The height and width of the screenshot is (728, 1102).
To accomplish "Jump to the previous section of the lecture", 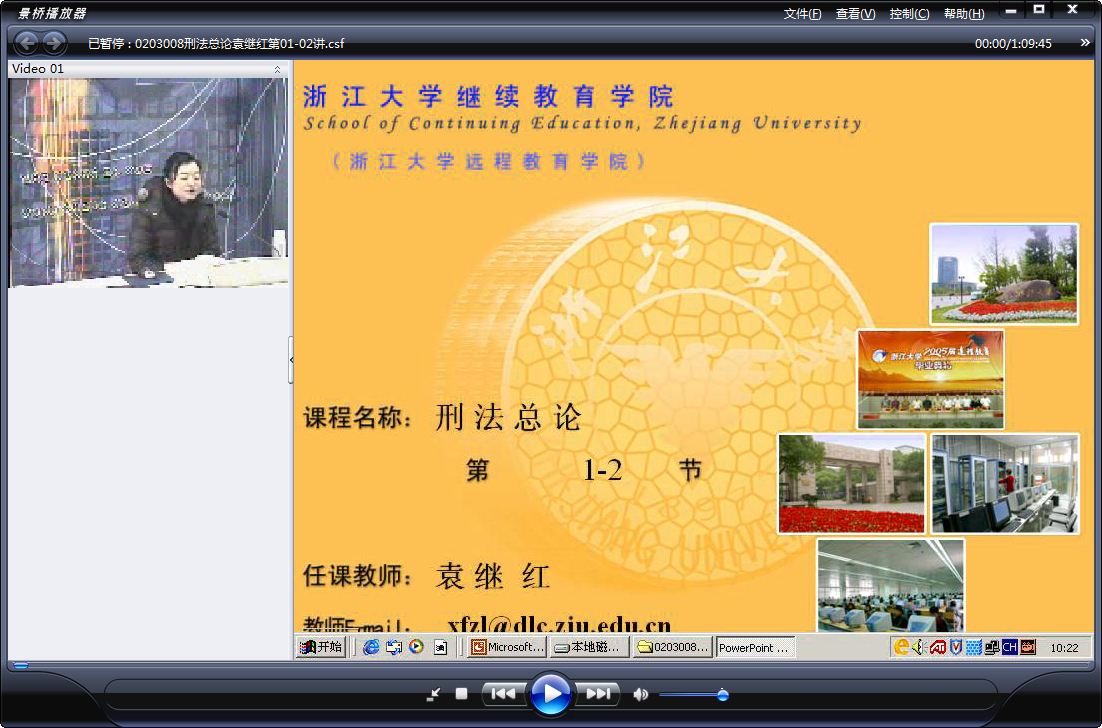I will (x=503, y=694).
